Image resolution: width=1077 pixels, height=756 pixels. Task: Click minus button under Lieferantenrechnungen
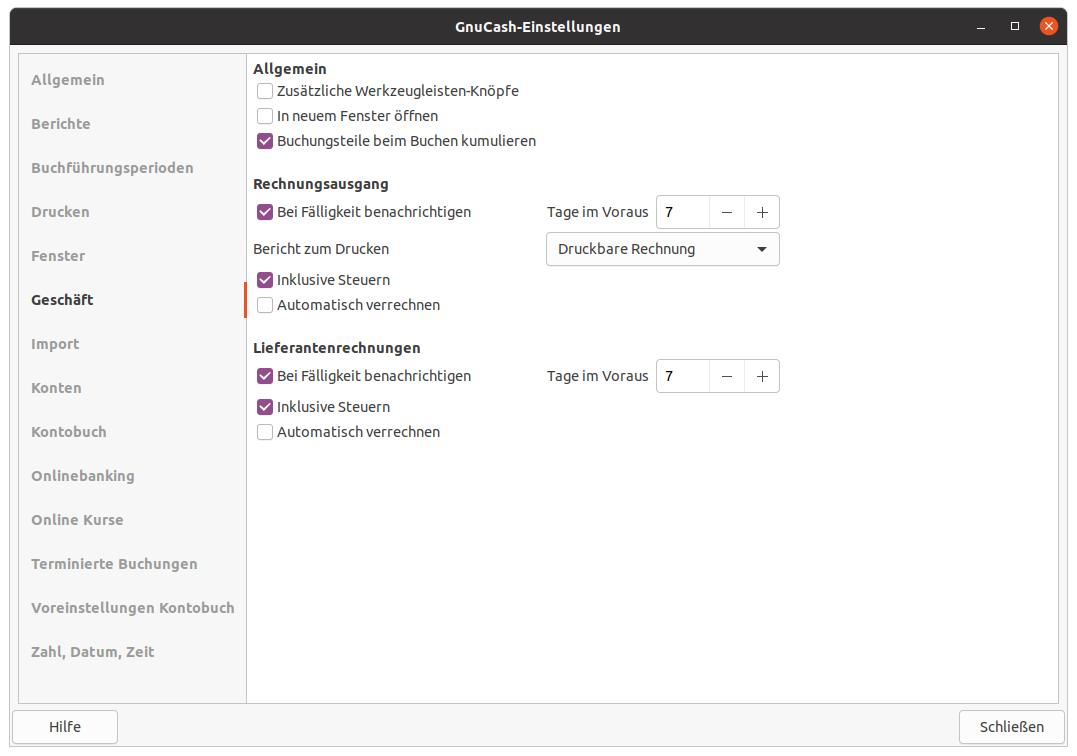coord(727,376)
